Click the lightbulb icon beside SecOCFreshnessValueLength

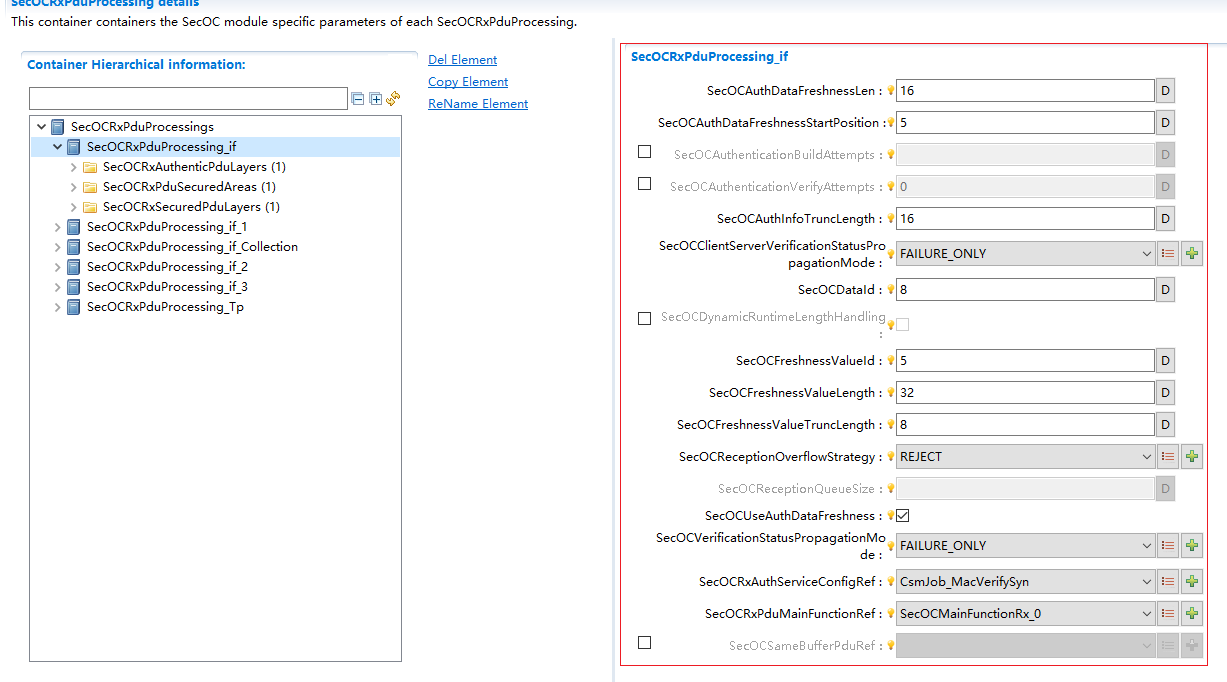click(890, 392)
